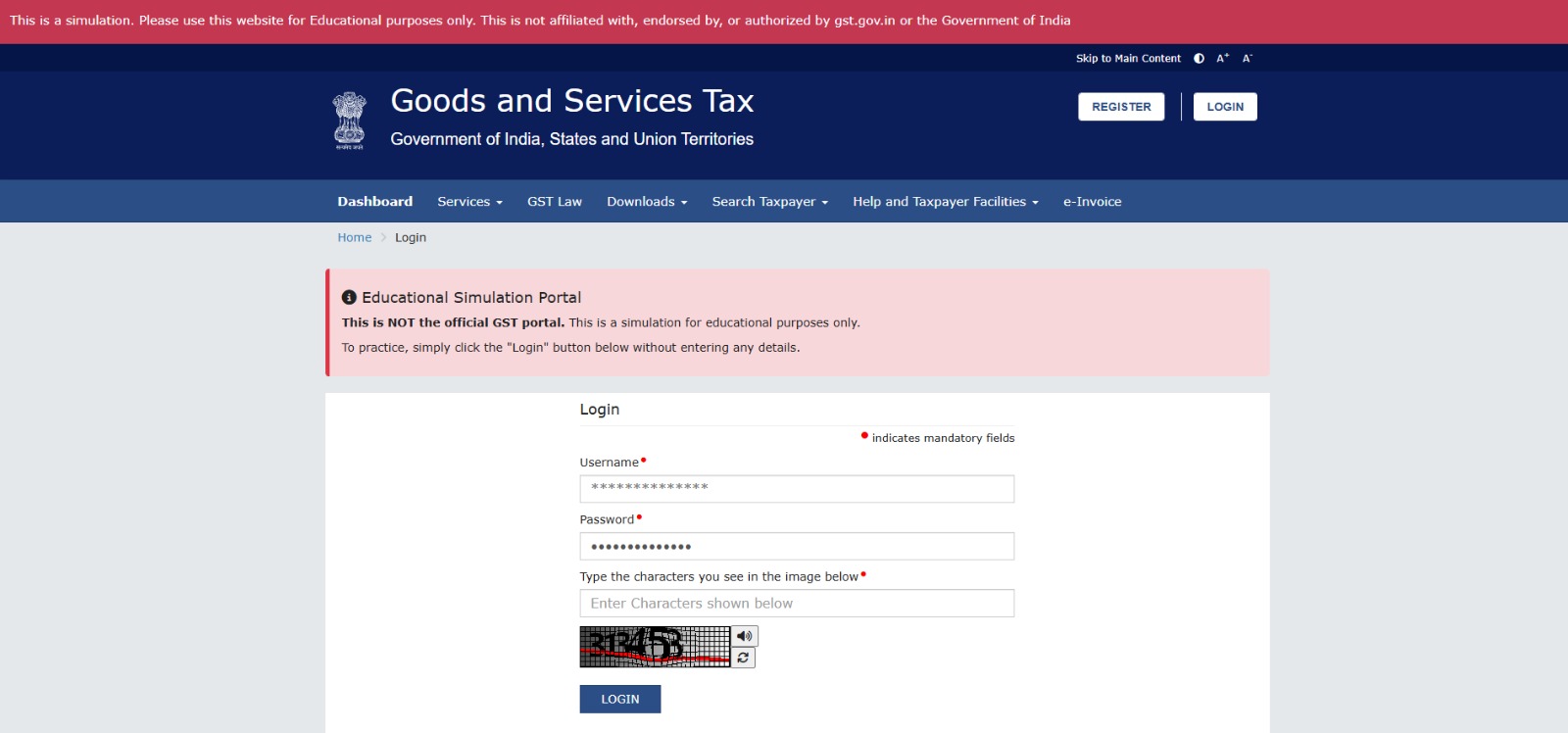The width and height of the screenshot is (1568, 733).
Task: Focus the Username input field
Action: (x=797, y=489)
